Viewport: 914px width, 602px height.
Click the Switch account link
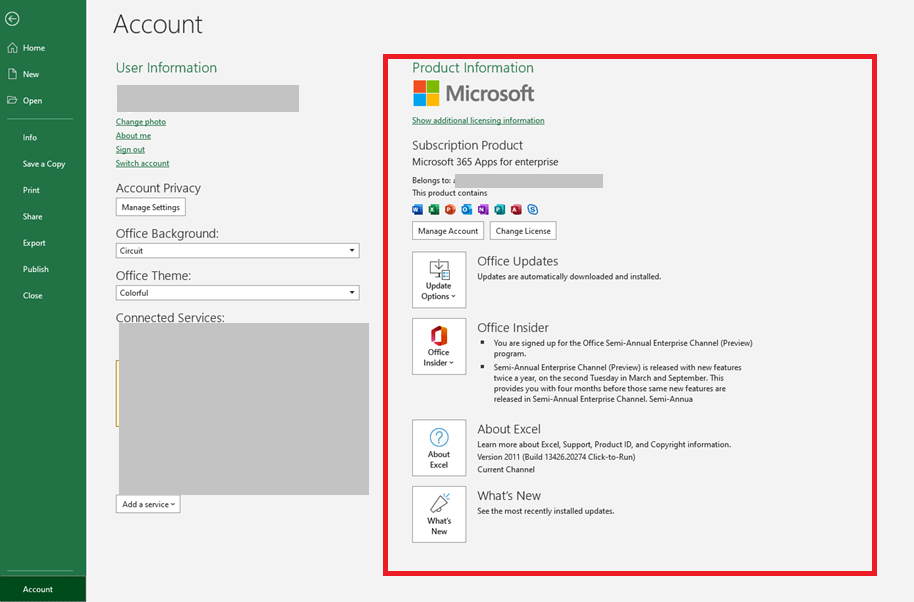point(142,163)
